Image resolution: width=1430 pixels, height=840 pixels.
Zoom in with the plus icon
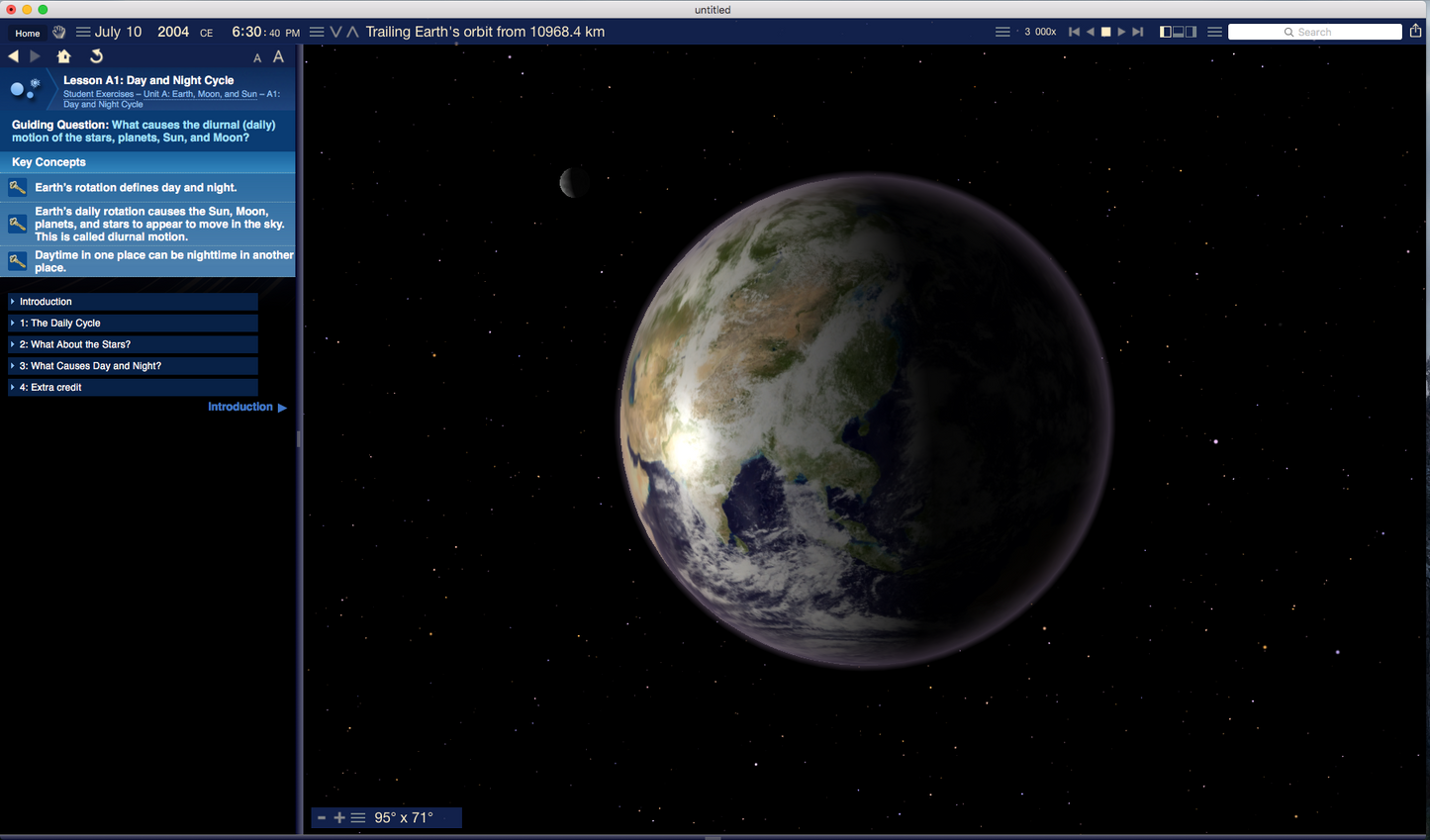339,818
